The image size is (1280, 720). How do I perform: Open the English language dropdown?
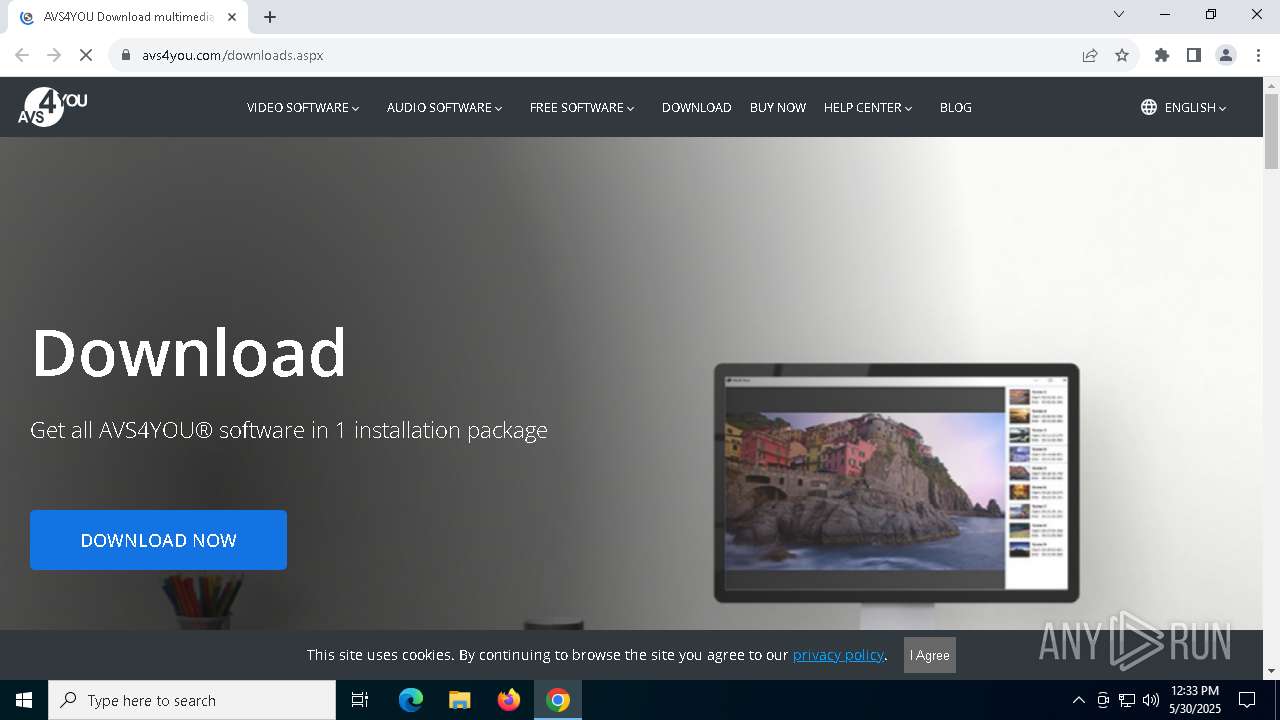click(1195, 107)
